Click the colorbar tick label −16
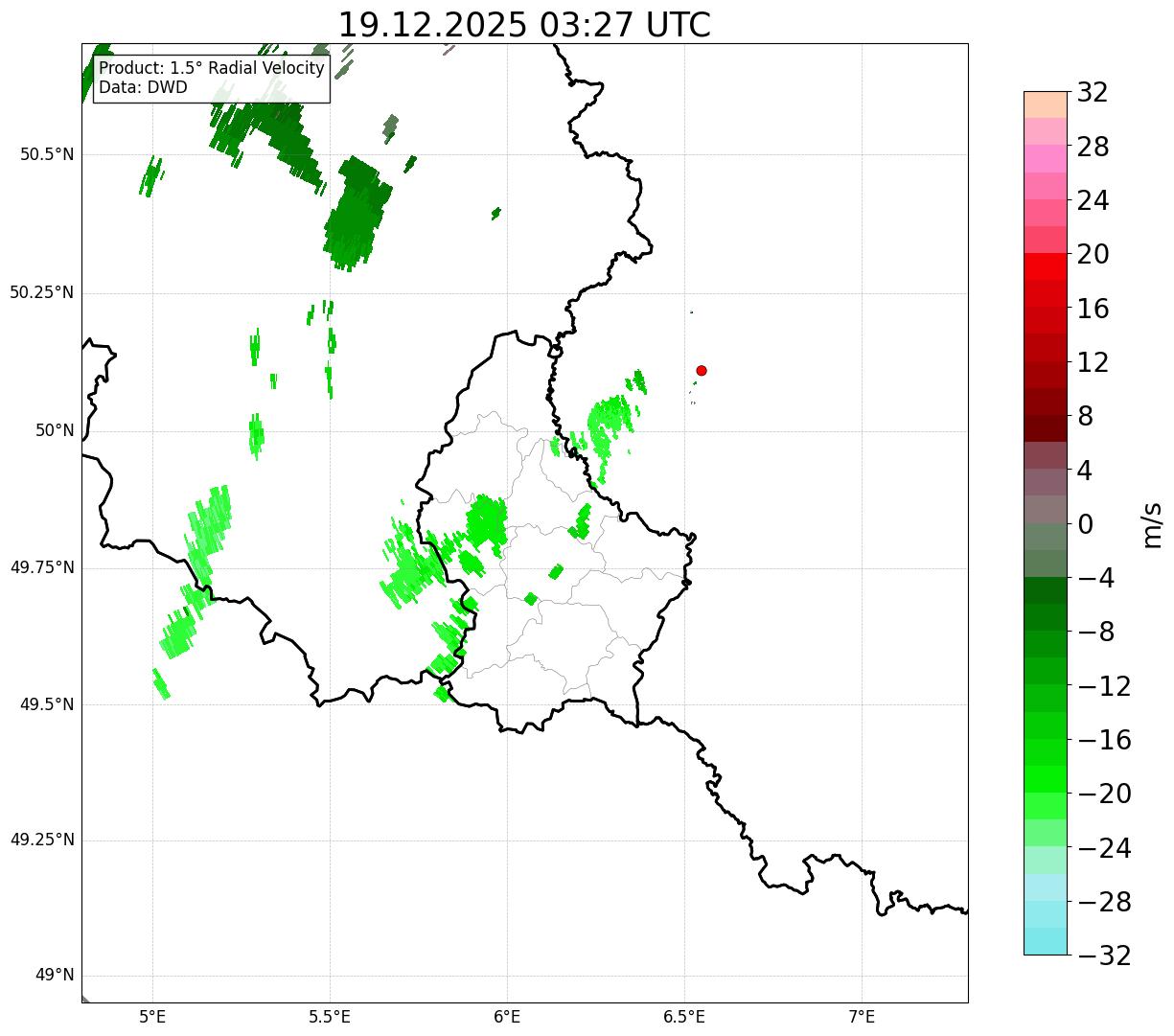This screenshot has height=1036, width=1174. (1104, 740)
